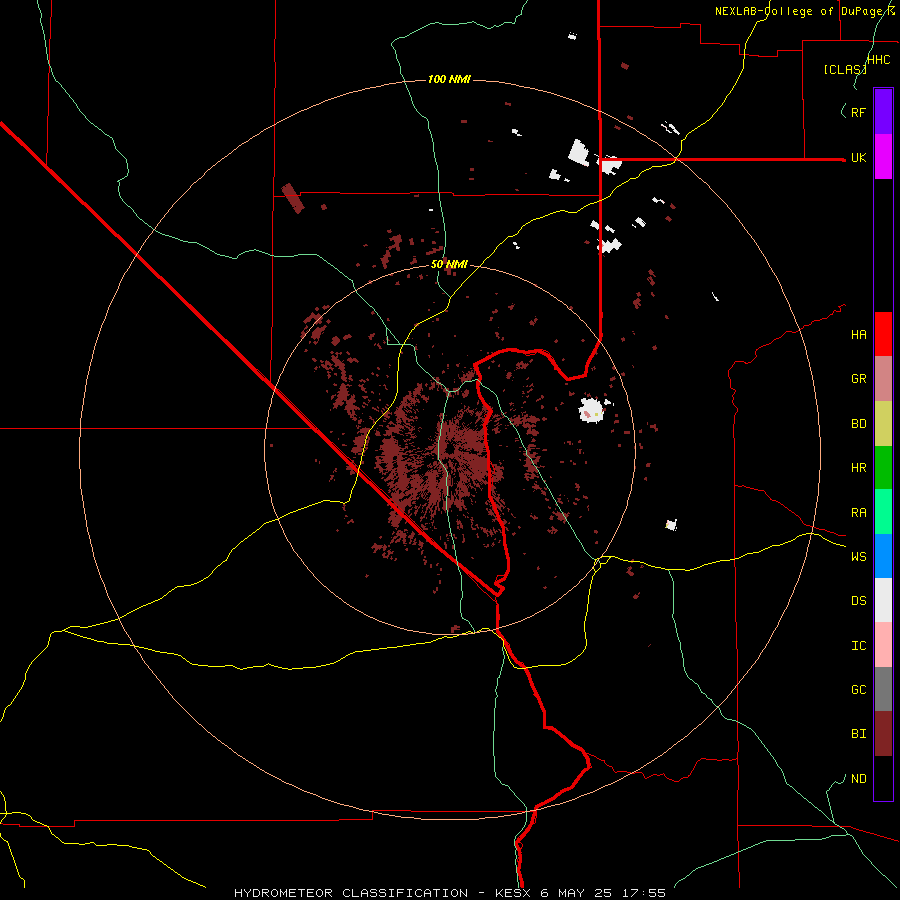Click the DS white legend swatch

coord(883,600)
